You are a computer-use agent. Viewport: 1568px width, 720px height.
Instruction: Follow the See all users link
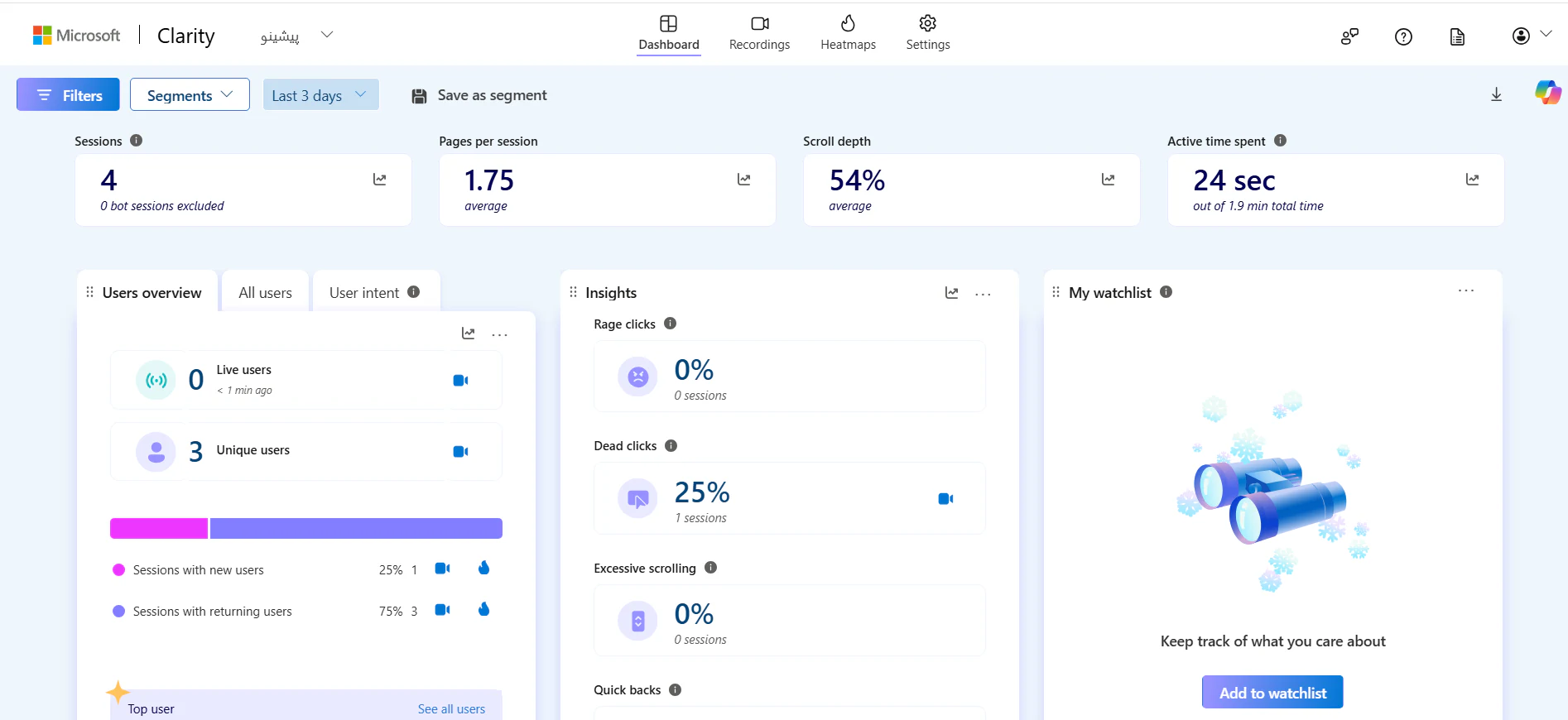(x=451, y=709)
